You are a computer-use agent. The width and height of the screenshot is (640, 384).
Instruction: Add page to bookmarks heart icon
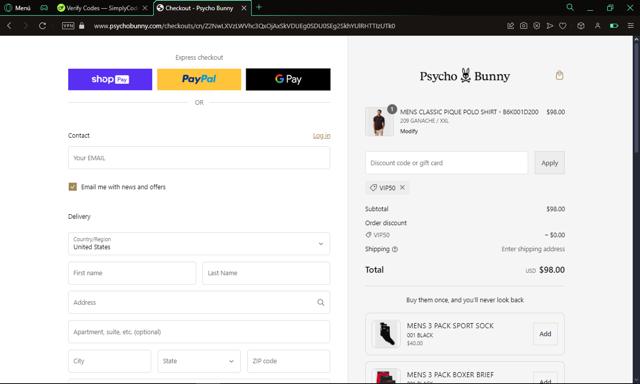pos(562,26)
